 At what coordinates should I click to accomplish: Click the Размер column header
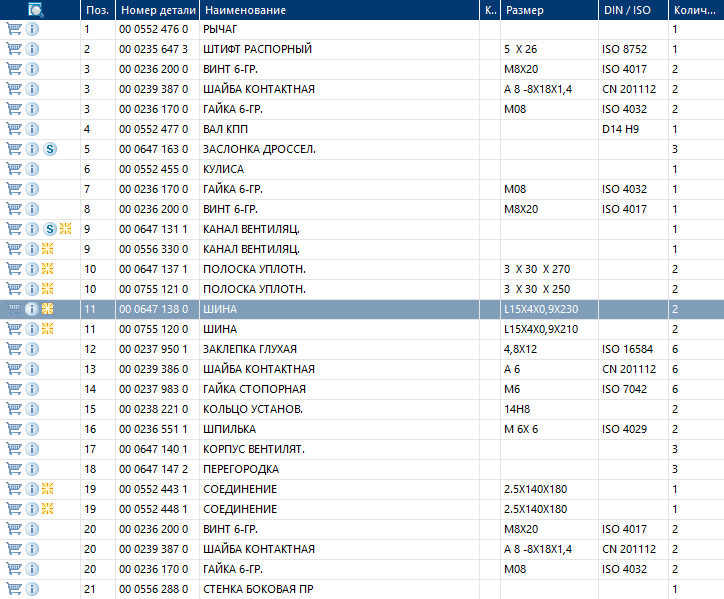549,10
